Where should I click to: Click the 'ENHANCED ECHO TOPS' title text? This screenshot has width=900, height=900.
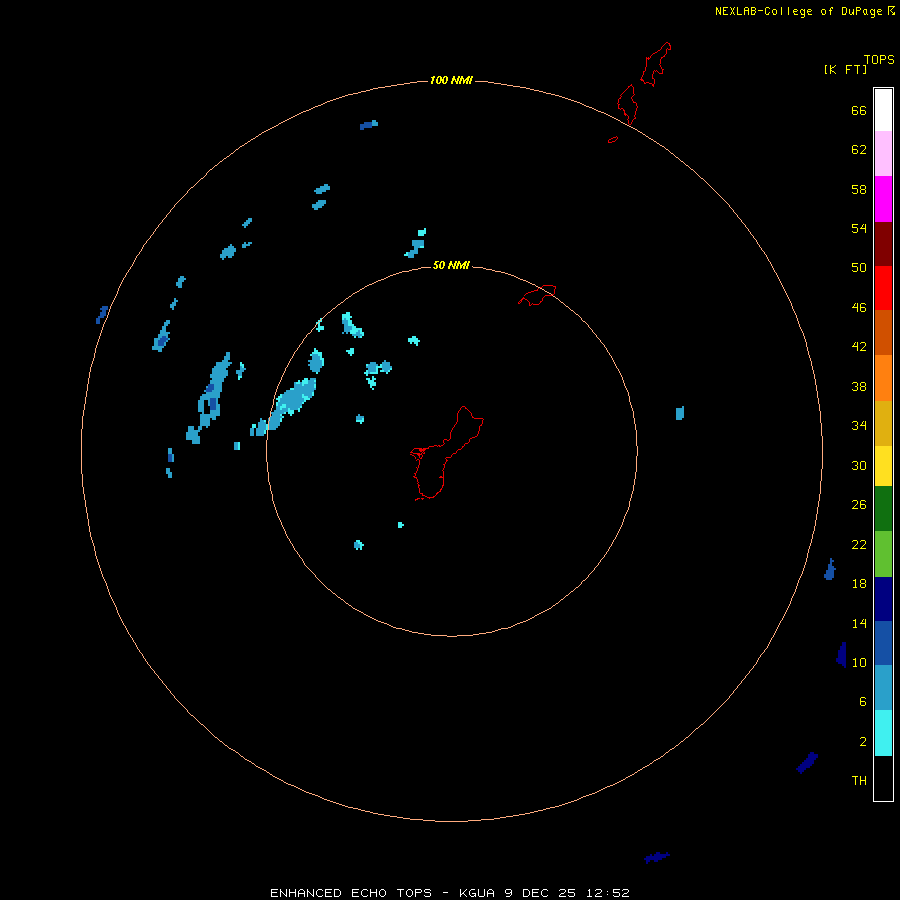(x=351, y=893)
